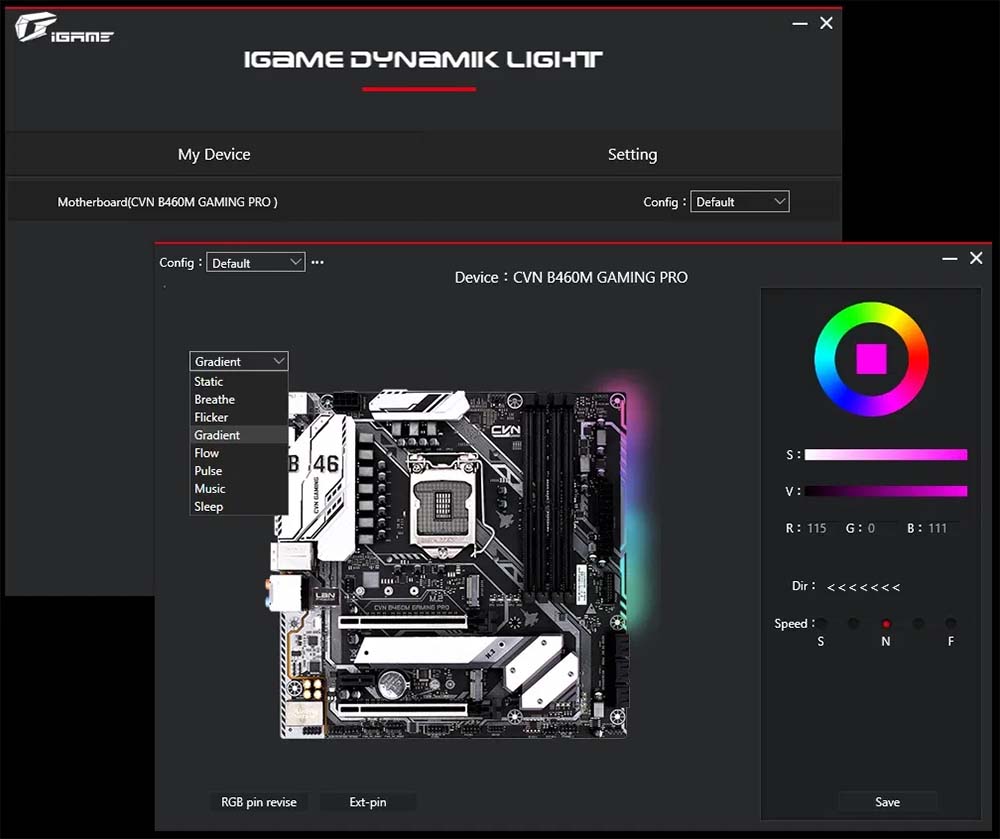The image size is (1000, 839).
Task: Select the fastest speed radio button
Action: tap(951, 624)
